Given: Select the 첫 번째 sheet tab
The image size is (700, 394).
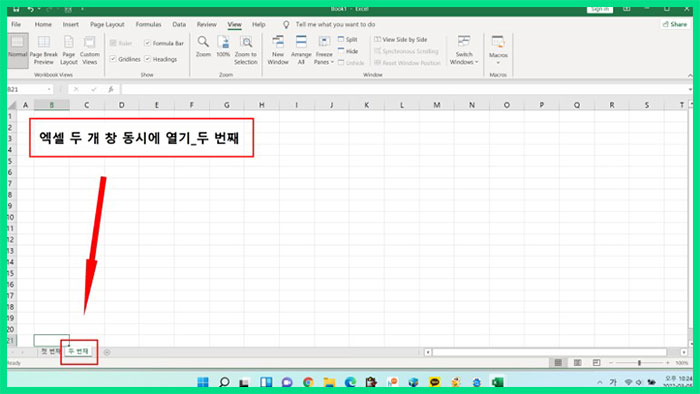Looking at the screenshot, I should click(50, 352).
